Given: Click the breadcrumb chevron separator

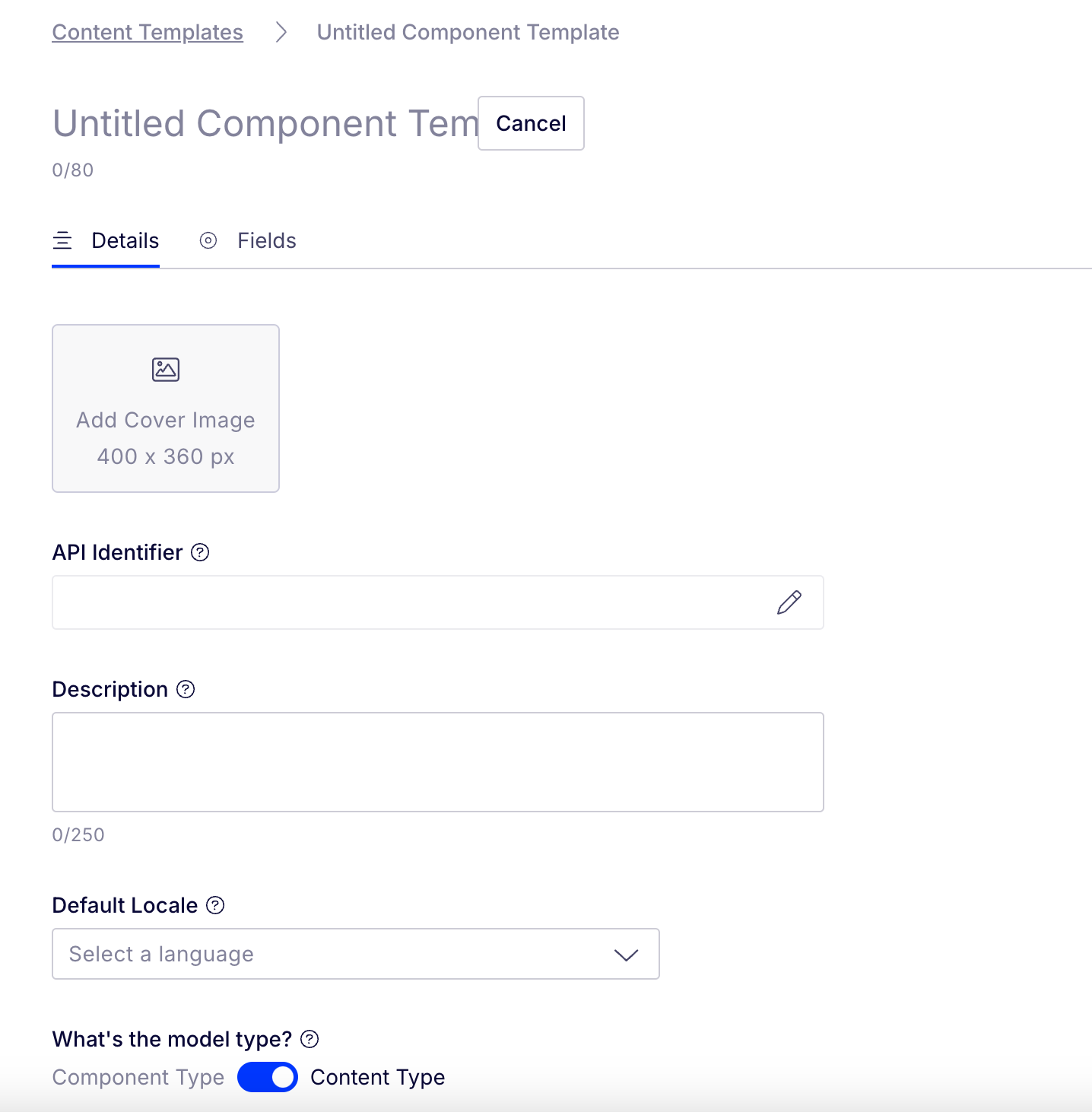Looking at the screenshot, I should click(281, 32).
